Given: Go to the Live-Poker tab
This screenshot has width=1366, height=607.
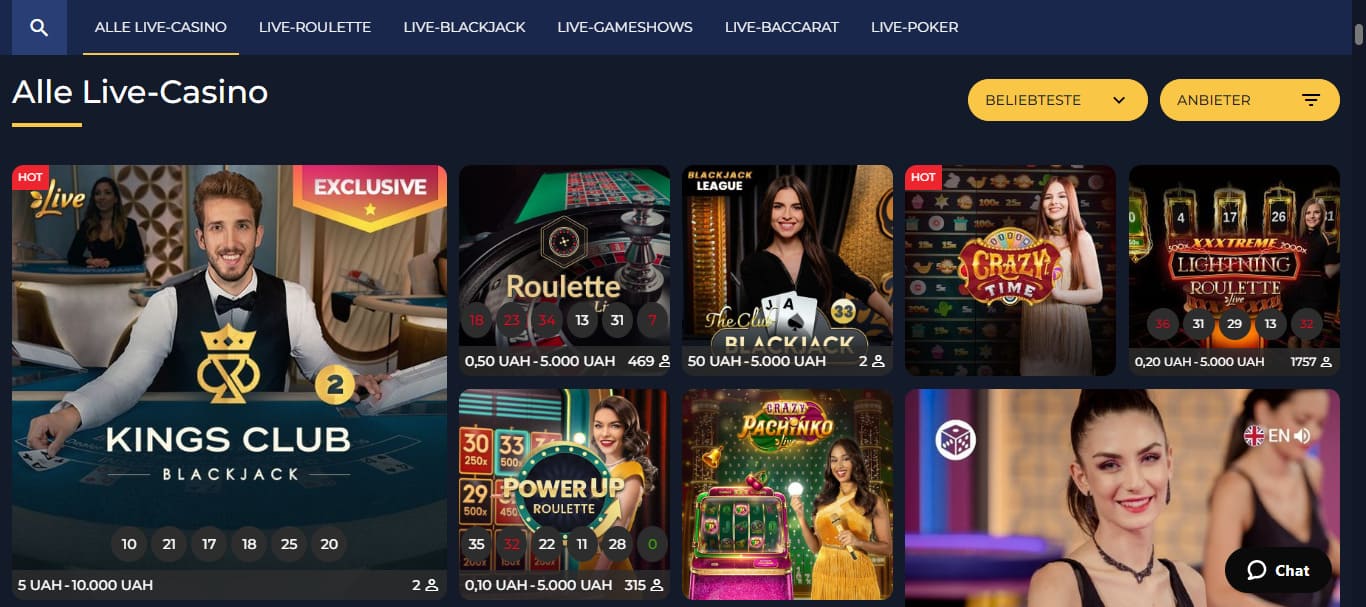Looking at the screenshot, I should tap(914, 27).
